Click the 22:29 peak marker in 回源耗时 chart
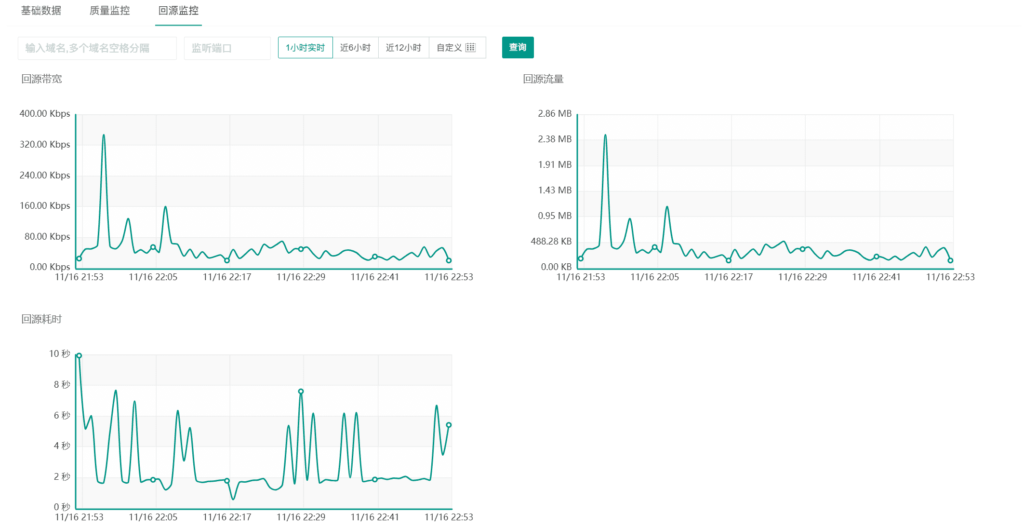Screen dimensions: 1024x529 click(301, 391)
